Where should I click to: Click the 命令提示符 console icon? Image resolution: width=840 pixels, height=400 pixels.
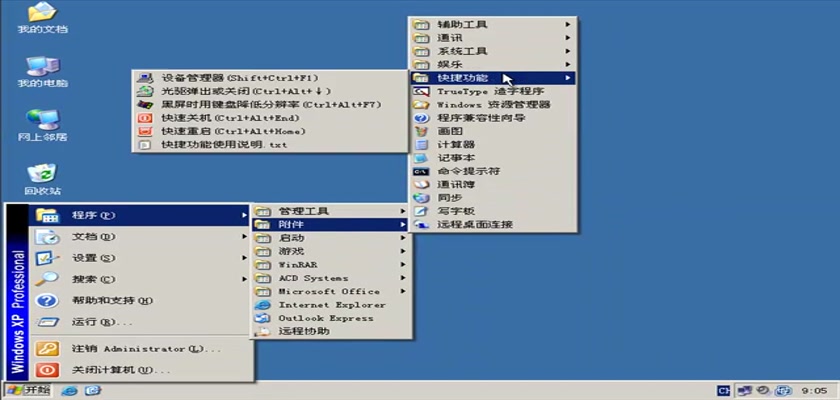(422, 171)
